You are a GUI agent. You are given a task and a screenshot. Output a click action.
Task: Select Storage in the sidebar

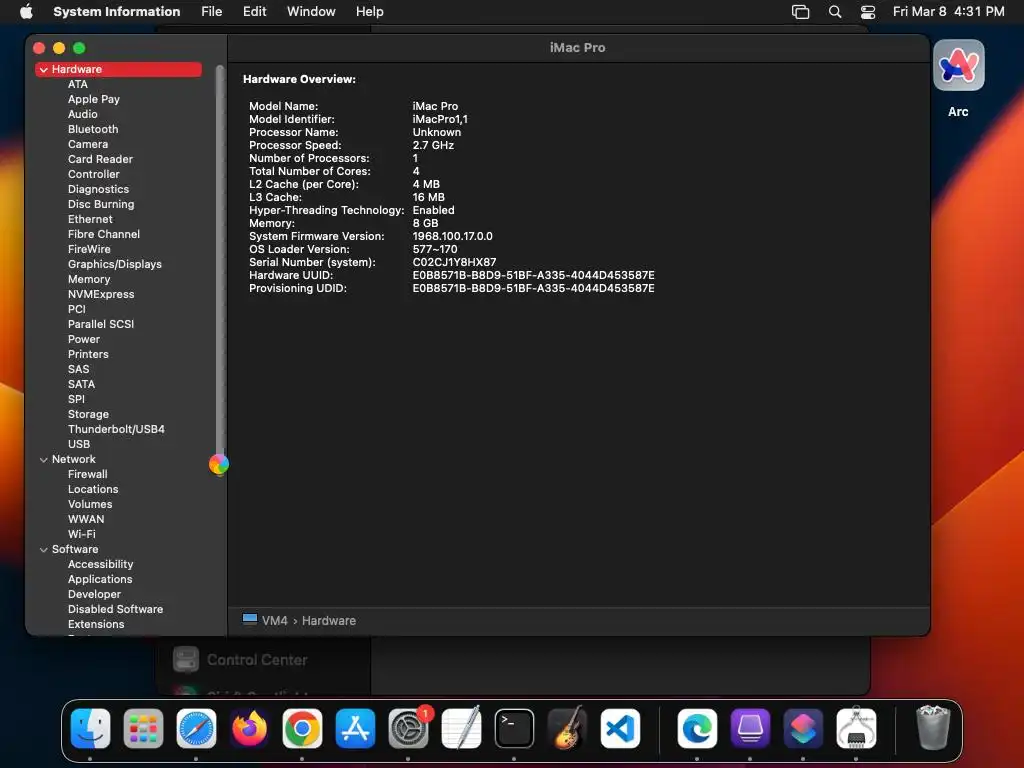tap(88, 415)
